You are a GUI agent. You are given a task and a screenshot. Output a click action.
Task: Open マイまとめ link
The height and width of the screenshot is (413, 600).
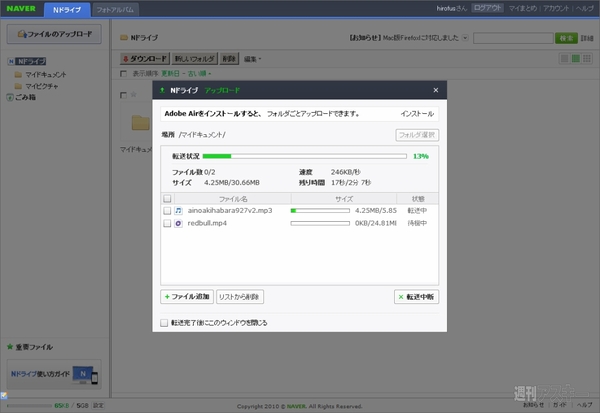(x=523, y=8)
